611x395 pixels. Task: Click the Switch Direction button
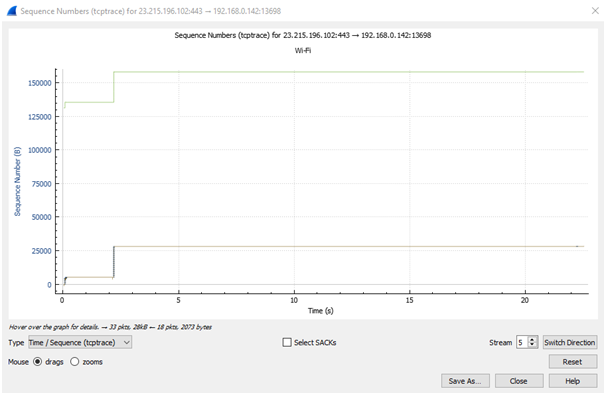coord(570,342)
